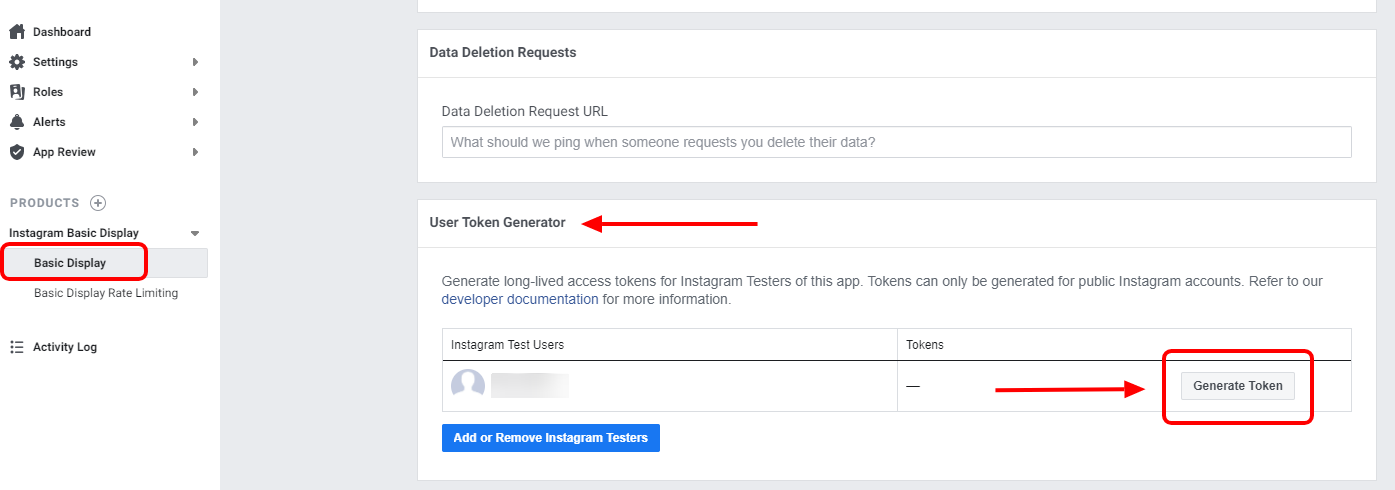Click the PRODUCTS section label
Image resolution: width=1395 pixels, height=490 pixels.
click(x=44, y=203)
